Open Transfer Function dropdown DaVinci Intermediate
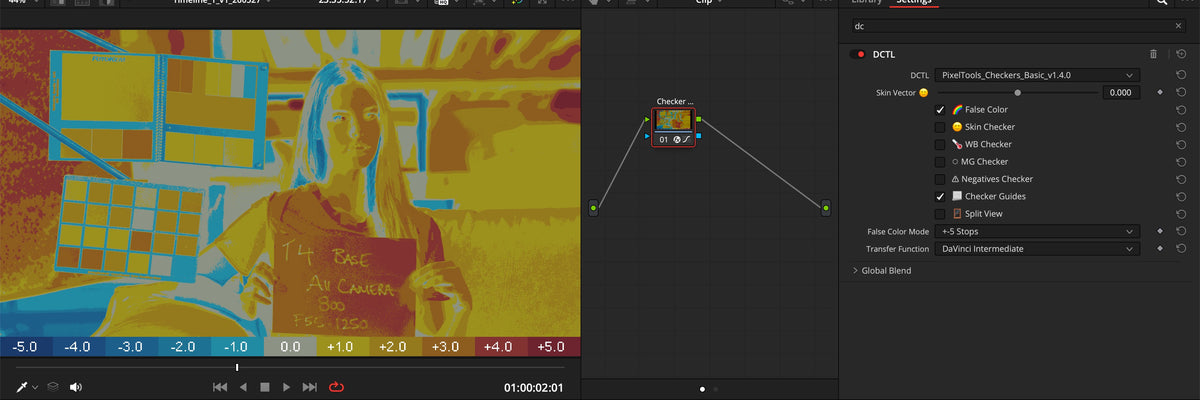The image size is (1200, 400). [x=1037, y=248]
